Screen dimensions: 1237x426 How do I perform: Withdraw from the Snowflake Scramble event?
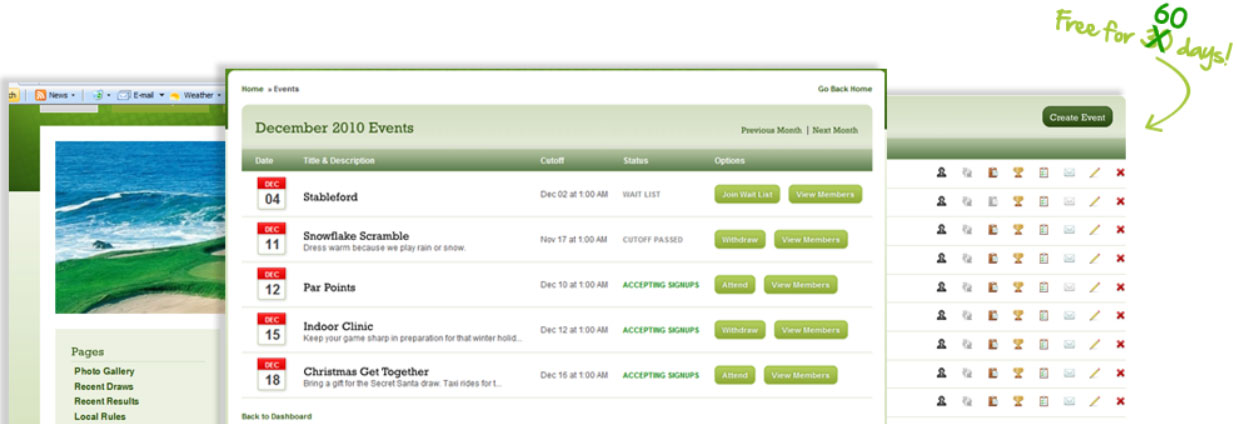[x=740, y=240]
